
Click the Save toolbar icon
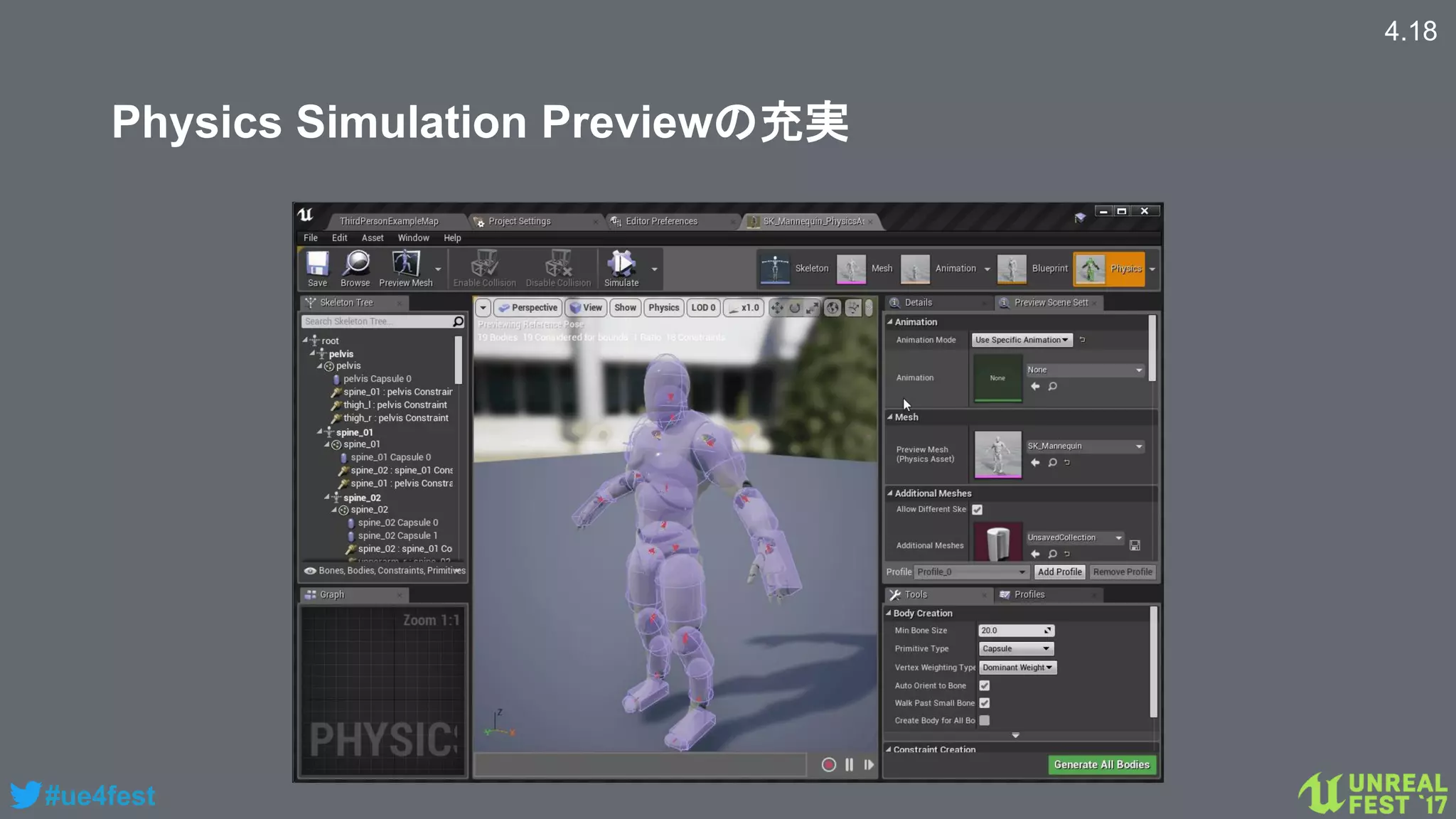pos(317,264)
